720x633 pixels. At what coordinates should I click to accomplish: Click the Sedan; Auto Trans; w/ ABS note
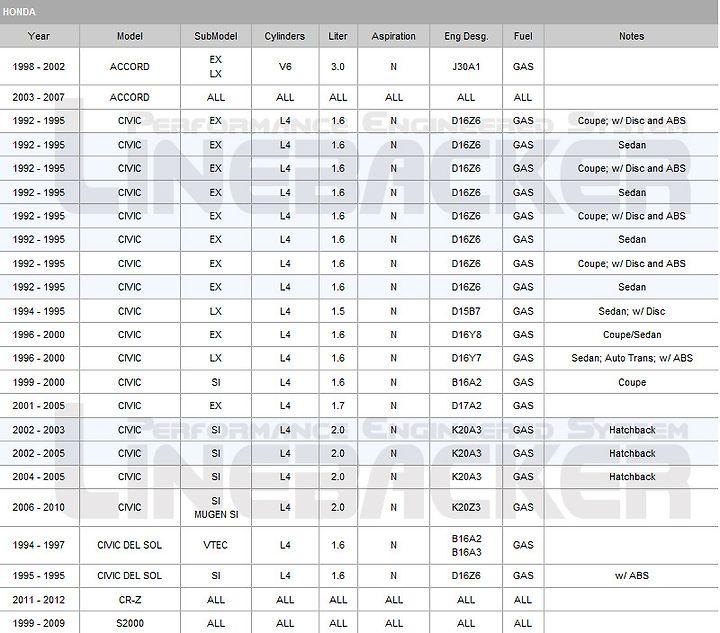click(631, 358)
